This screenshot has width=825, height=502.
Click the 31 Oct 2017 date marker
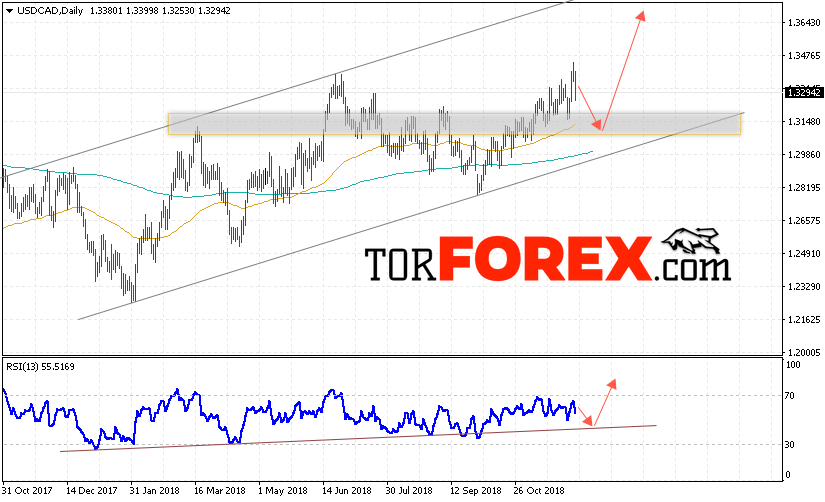click(27, 490)
